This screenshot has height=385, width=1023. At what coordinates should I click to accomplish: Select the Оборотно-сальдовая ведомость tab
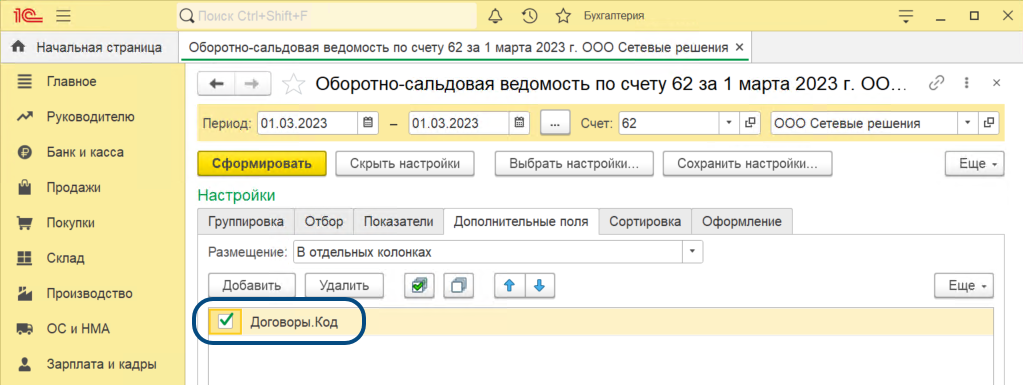(457, 47)
